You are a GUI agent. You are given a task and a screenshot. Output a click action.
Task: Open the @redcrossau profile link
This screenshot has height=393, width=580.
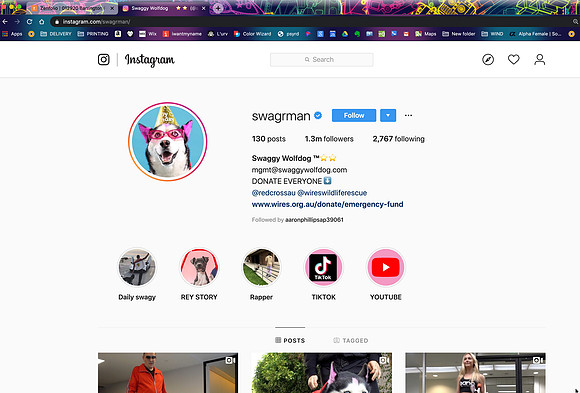click(273, 193)
